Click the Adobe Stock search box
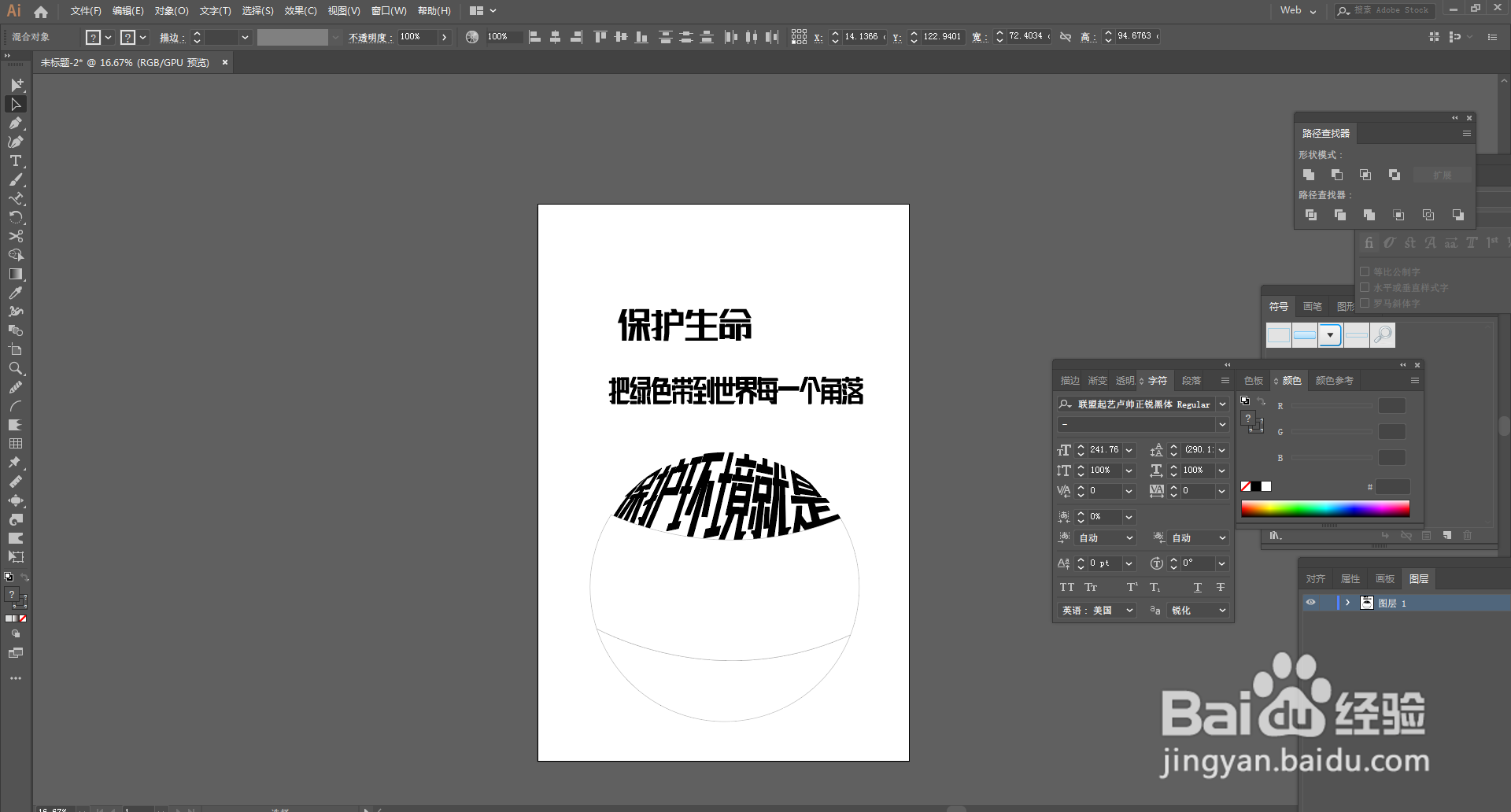1511x812 pixels. click(x=1385, y=11)
